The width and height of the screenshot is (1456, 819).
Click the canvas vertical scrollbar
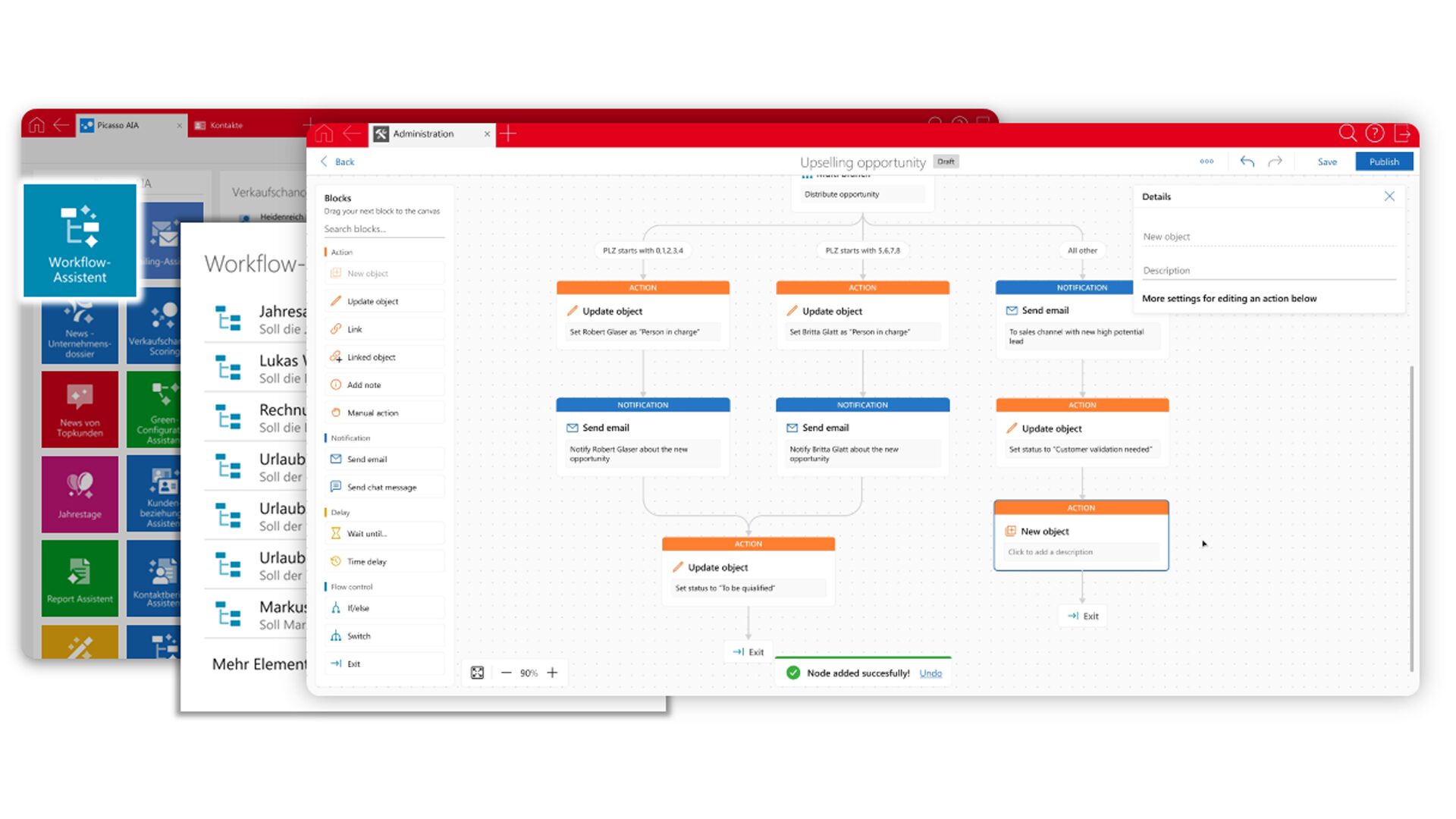click(x=1411, y=516)
